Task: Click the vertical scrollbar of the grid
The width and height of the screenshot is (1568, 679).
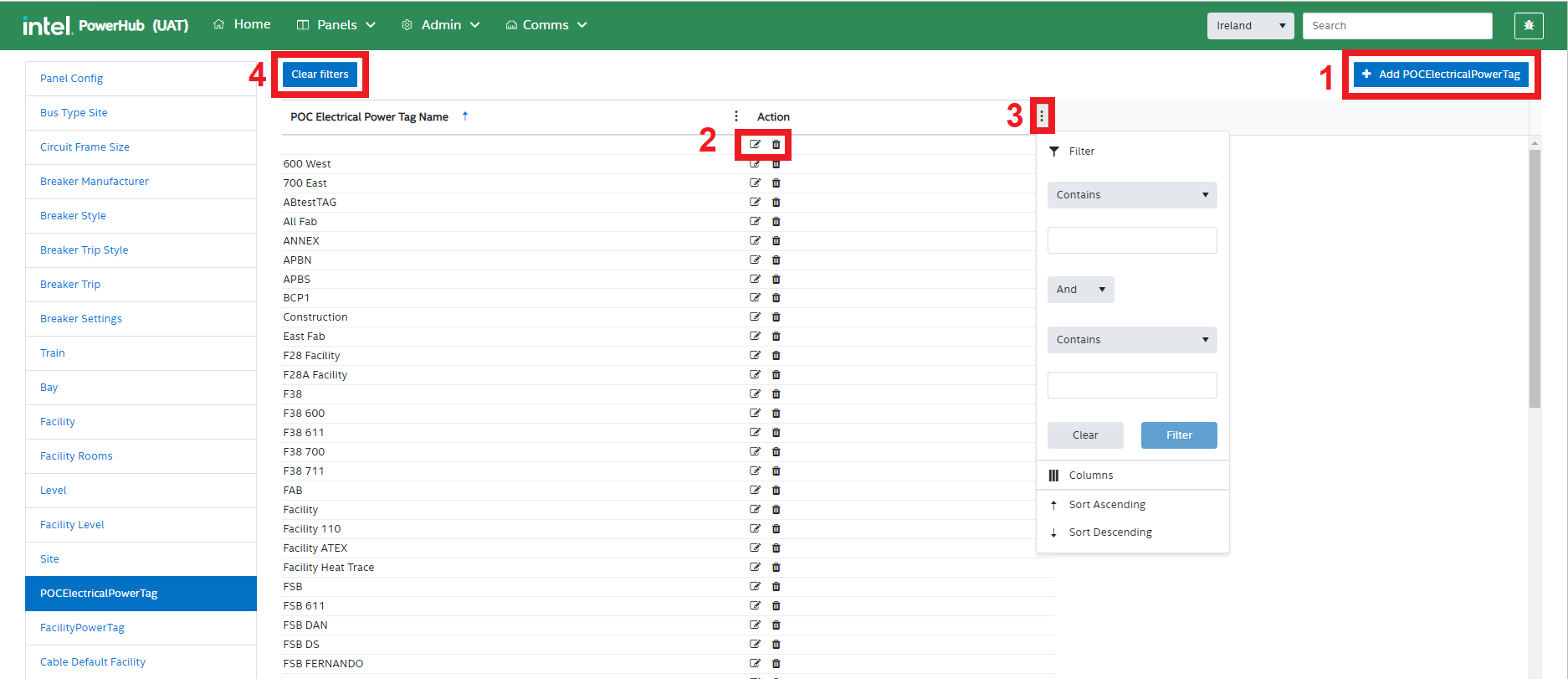Action: tap(1535, 276)
